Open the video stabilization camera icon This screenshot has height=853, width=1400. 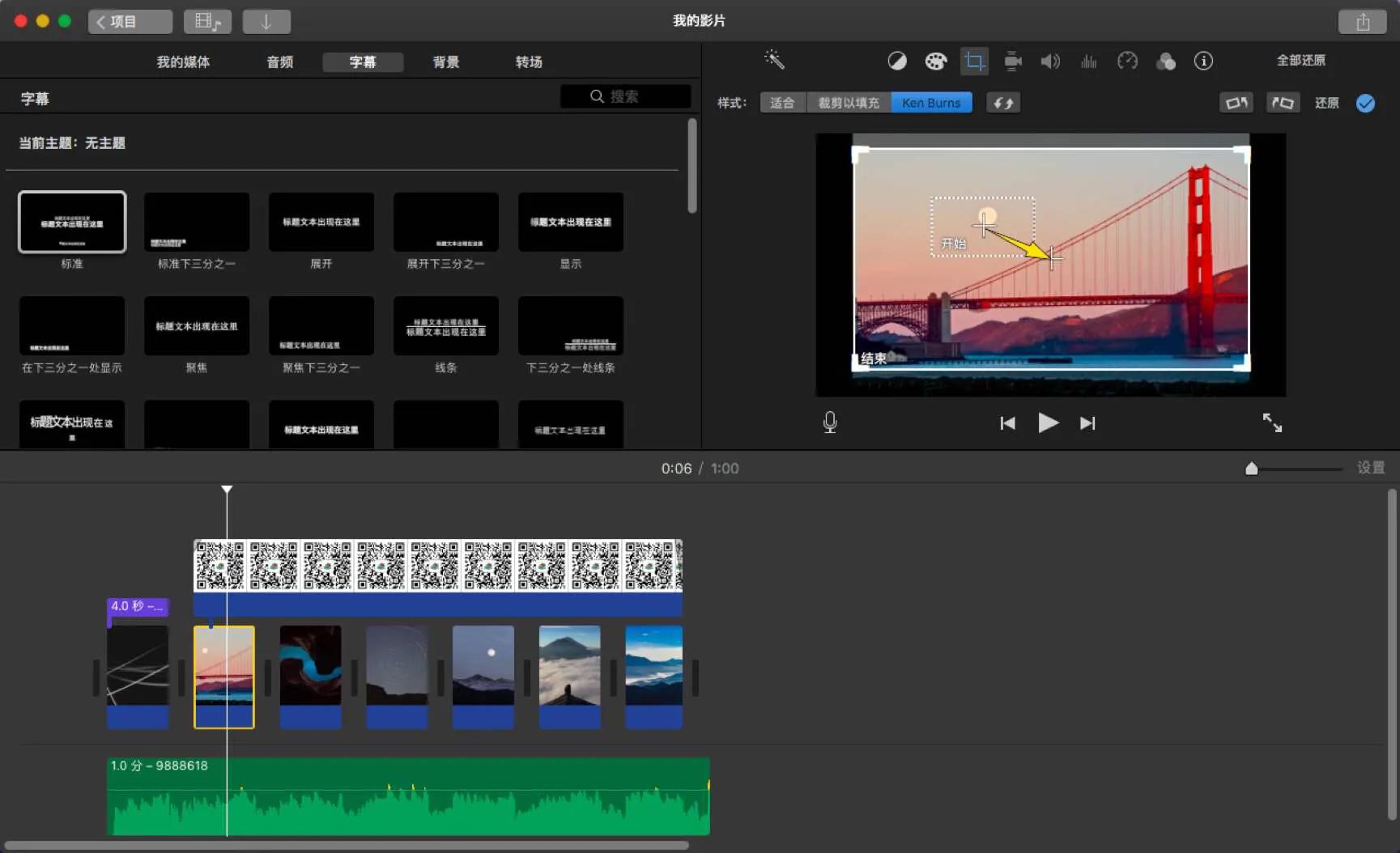coord(1012,62)
